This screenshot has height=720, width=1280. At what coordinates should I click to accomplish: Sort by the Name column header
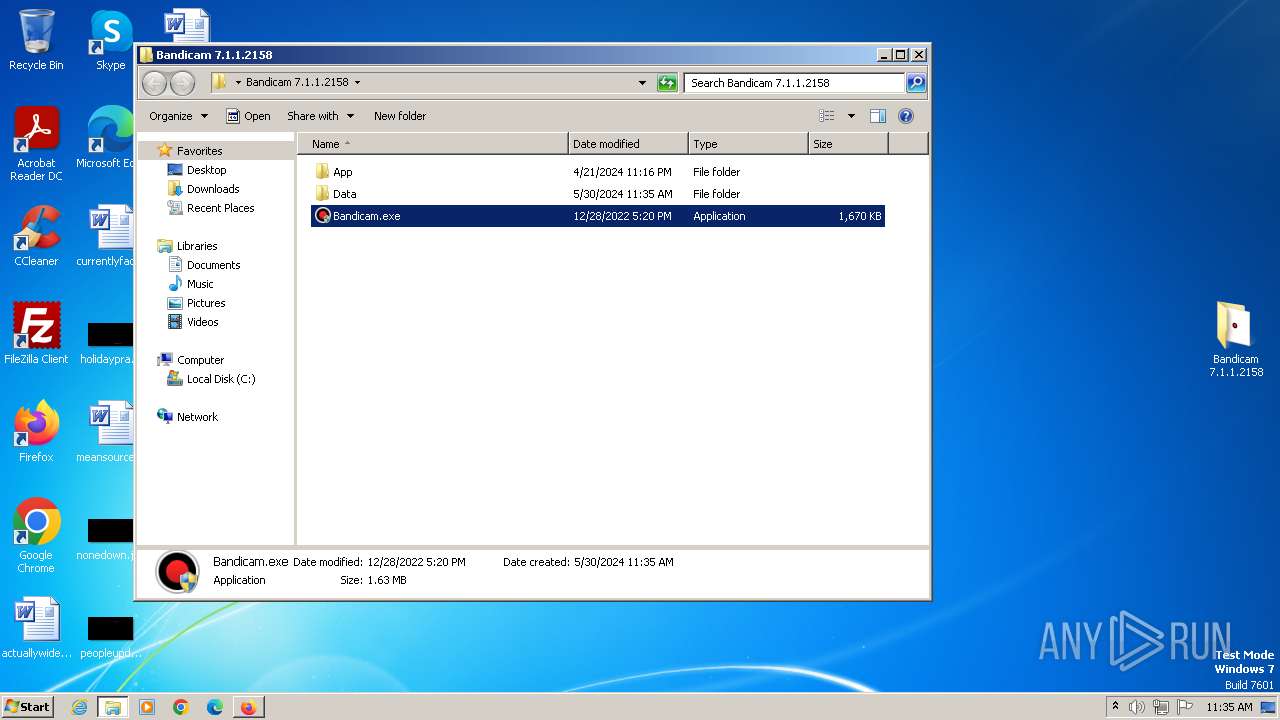click(432, 144)
